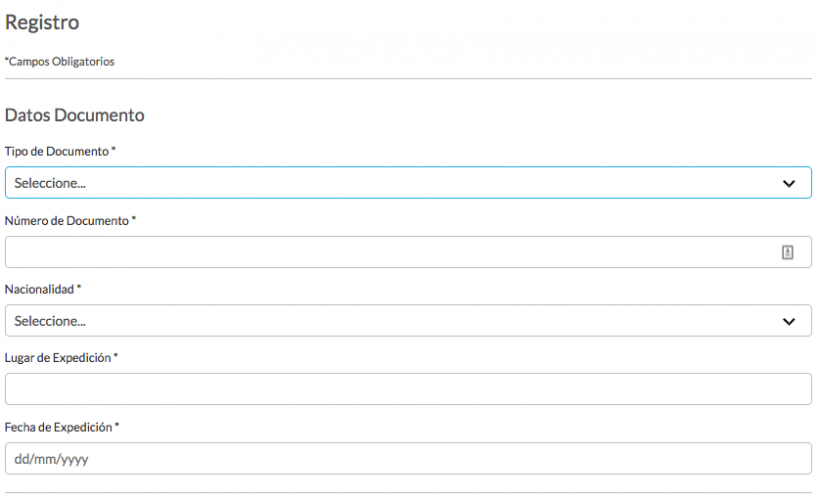Click the Tipo de Documento chevron arrow

coord(789,184)
